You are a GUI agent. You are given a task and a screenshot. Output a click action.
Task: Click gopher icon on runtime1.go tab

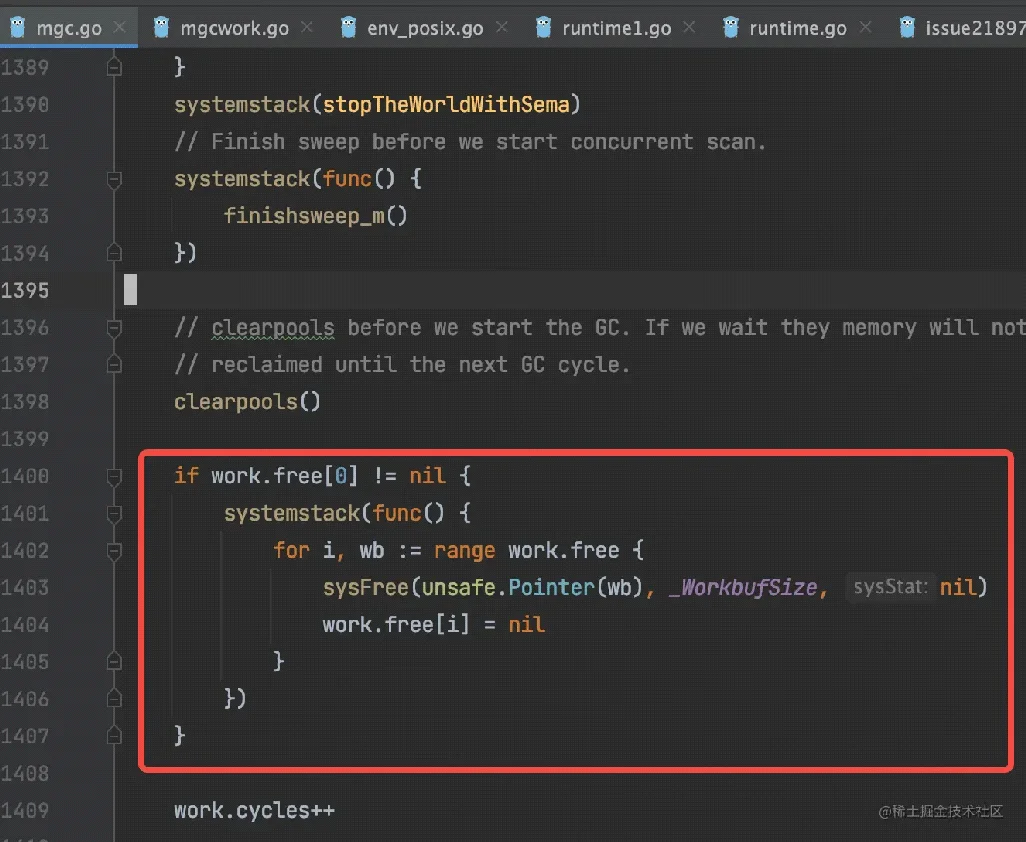click(x=543, y=27)
